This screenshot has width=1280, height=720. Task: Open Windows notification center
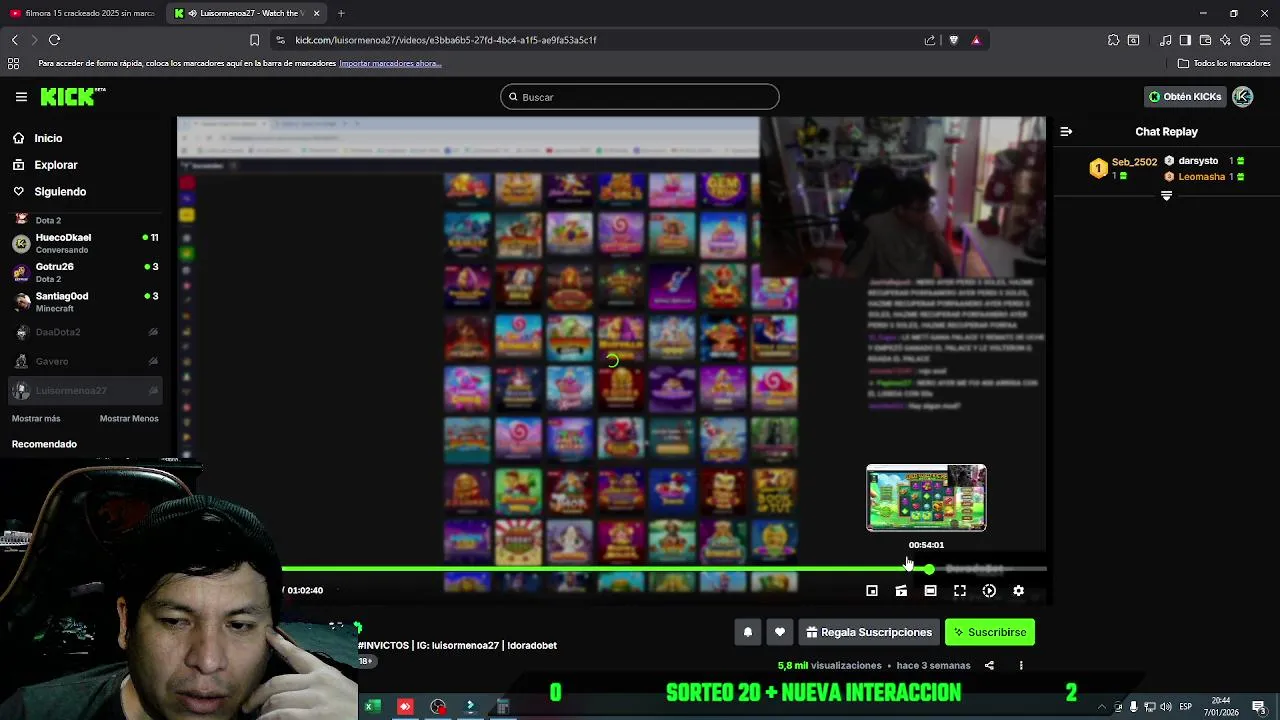coord(1259,707)
